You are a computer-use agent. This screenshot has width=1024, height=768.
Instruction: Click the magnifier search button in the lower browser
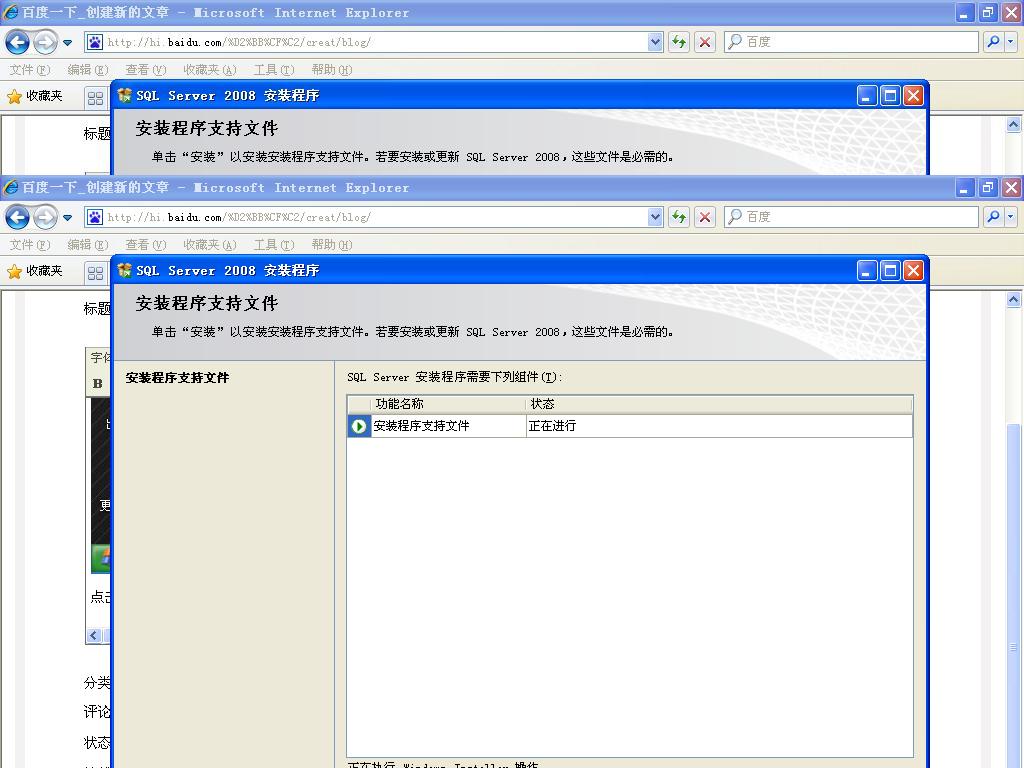(992, 217)
